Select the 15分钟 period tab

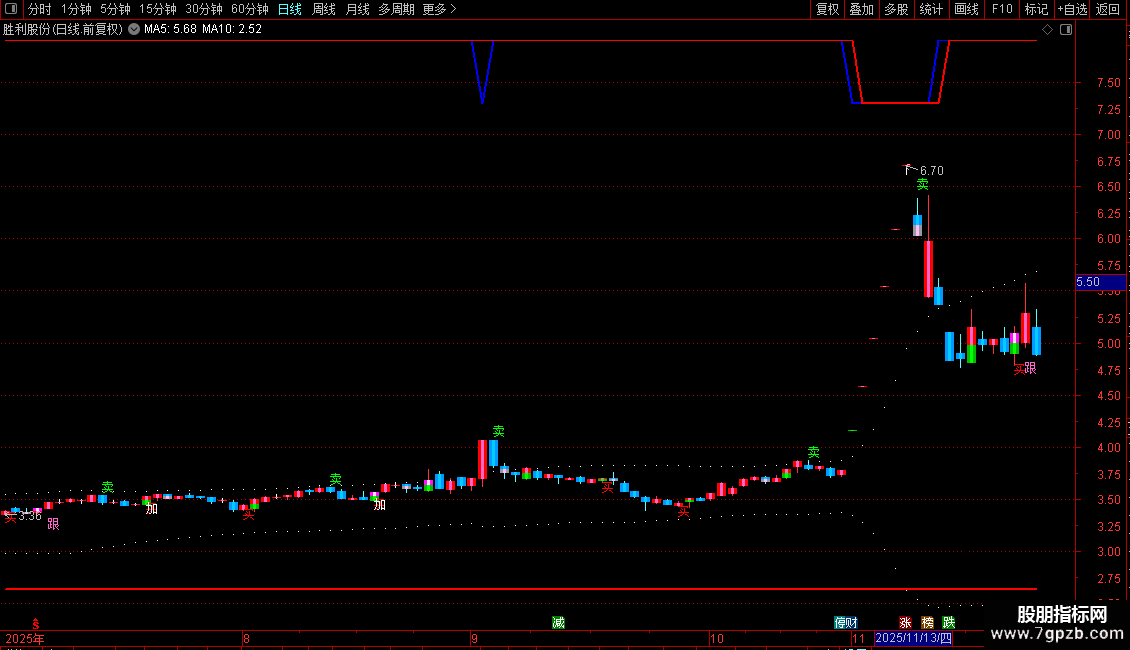tap(158, 9)
